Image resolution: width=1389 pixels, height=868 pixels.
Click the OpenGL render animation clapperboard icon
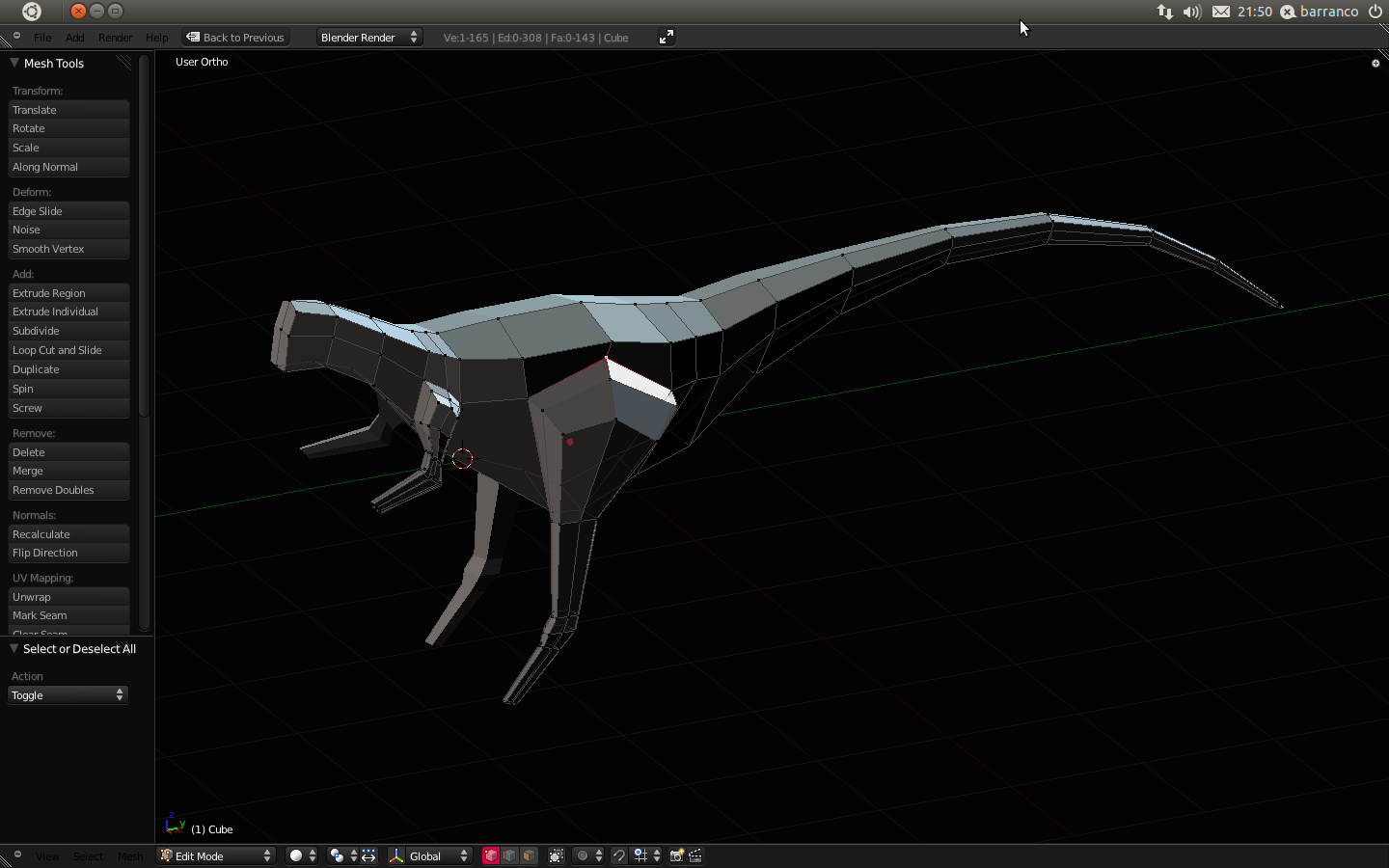(x=695, y=855)
